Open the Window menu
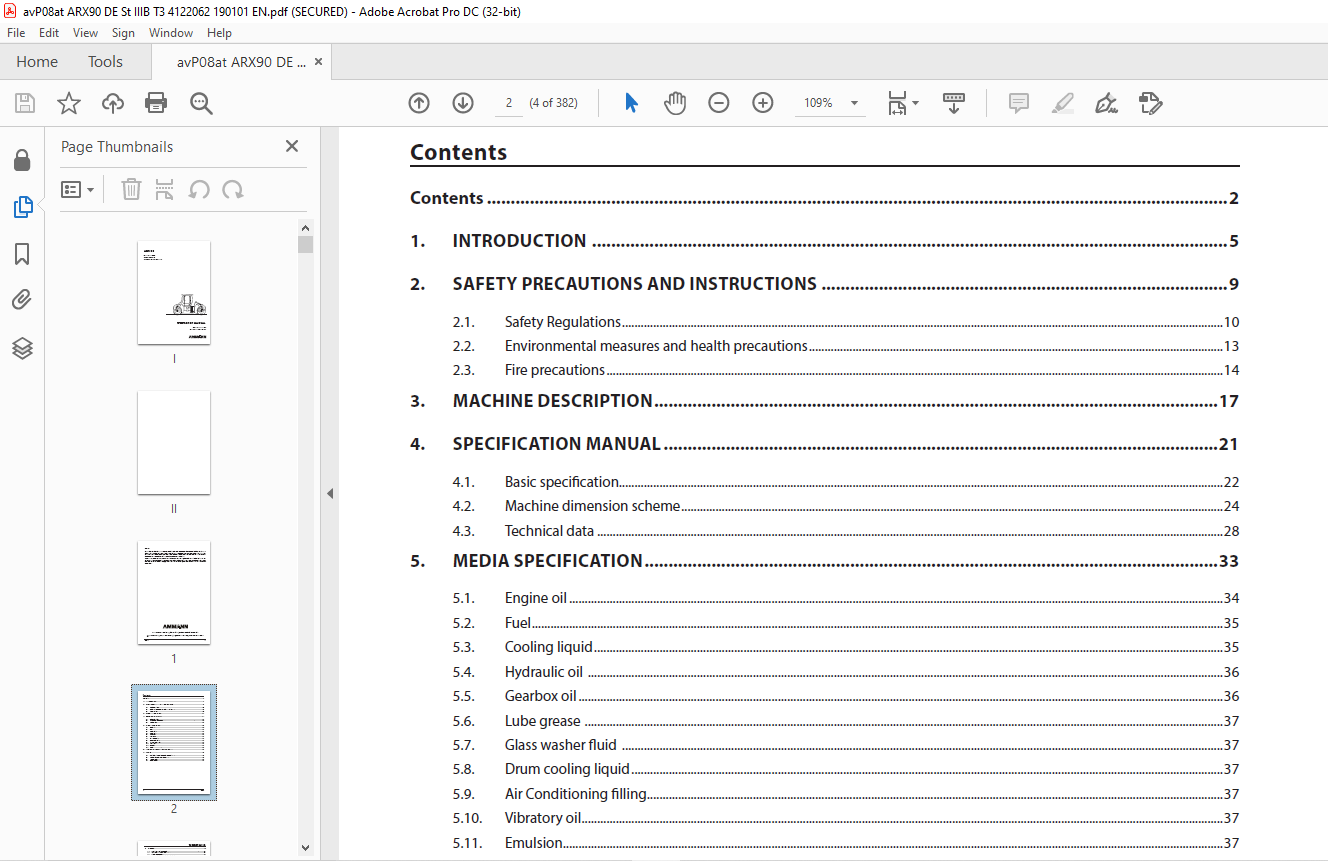Screen dimensions: 1328x861 point(171,33)
